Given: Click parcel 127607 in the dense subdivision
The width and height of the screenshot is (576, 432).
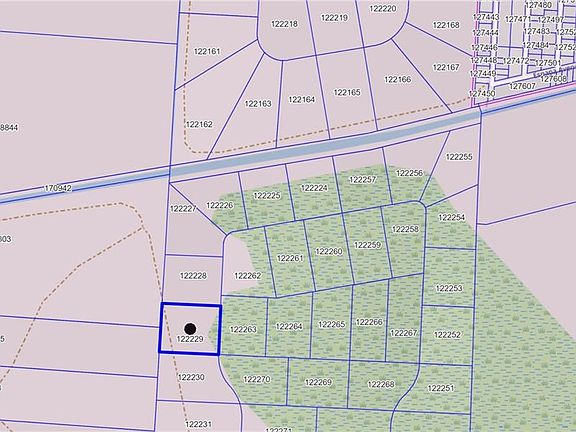Looking at the screenshot, I should pyautogui.click(x=522, y=87).
